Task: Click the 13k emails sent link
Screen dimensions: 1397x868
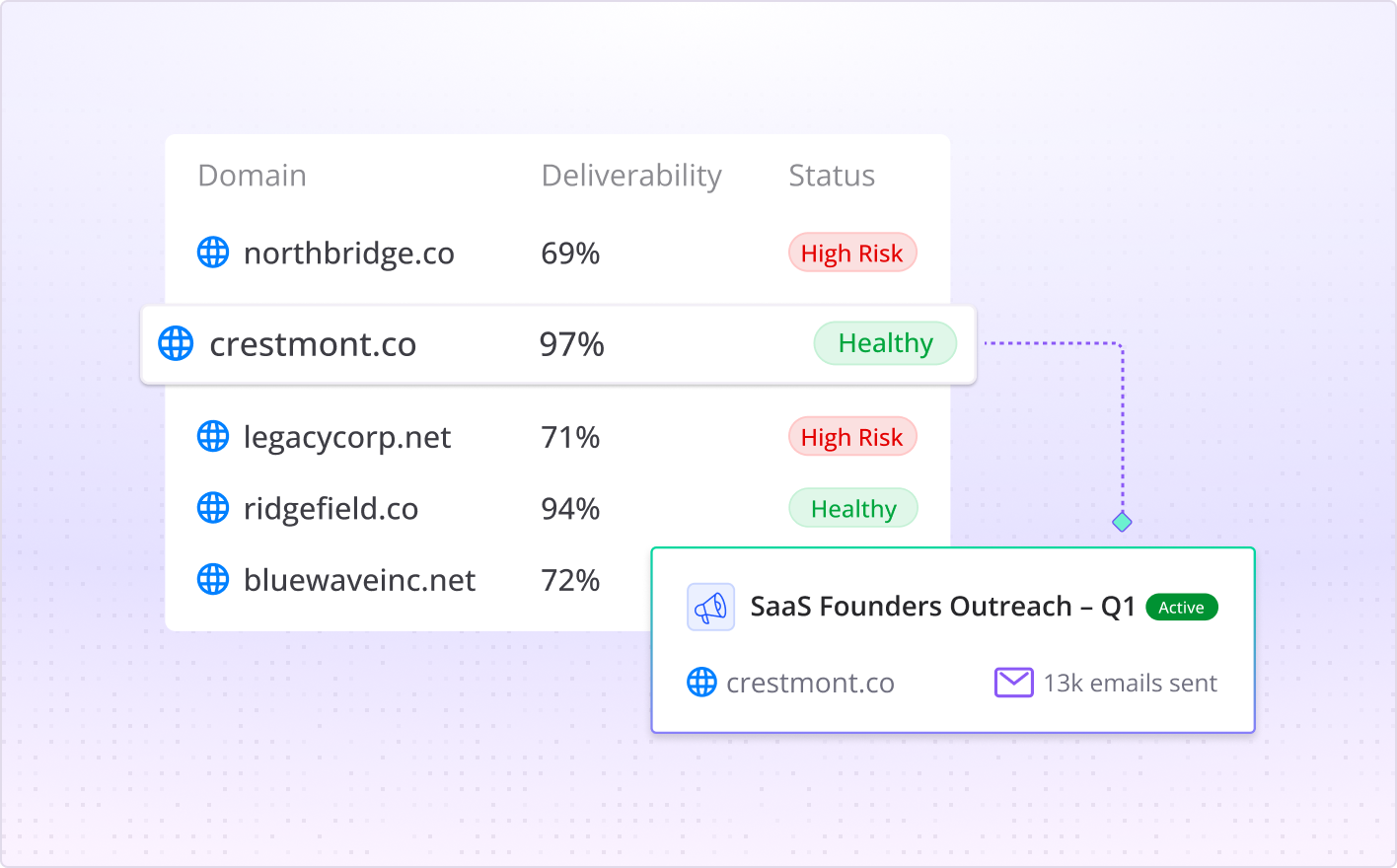Action: point(1131,682)
